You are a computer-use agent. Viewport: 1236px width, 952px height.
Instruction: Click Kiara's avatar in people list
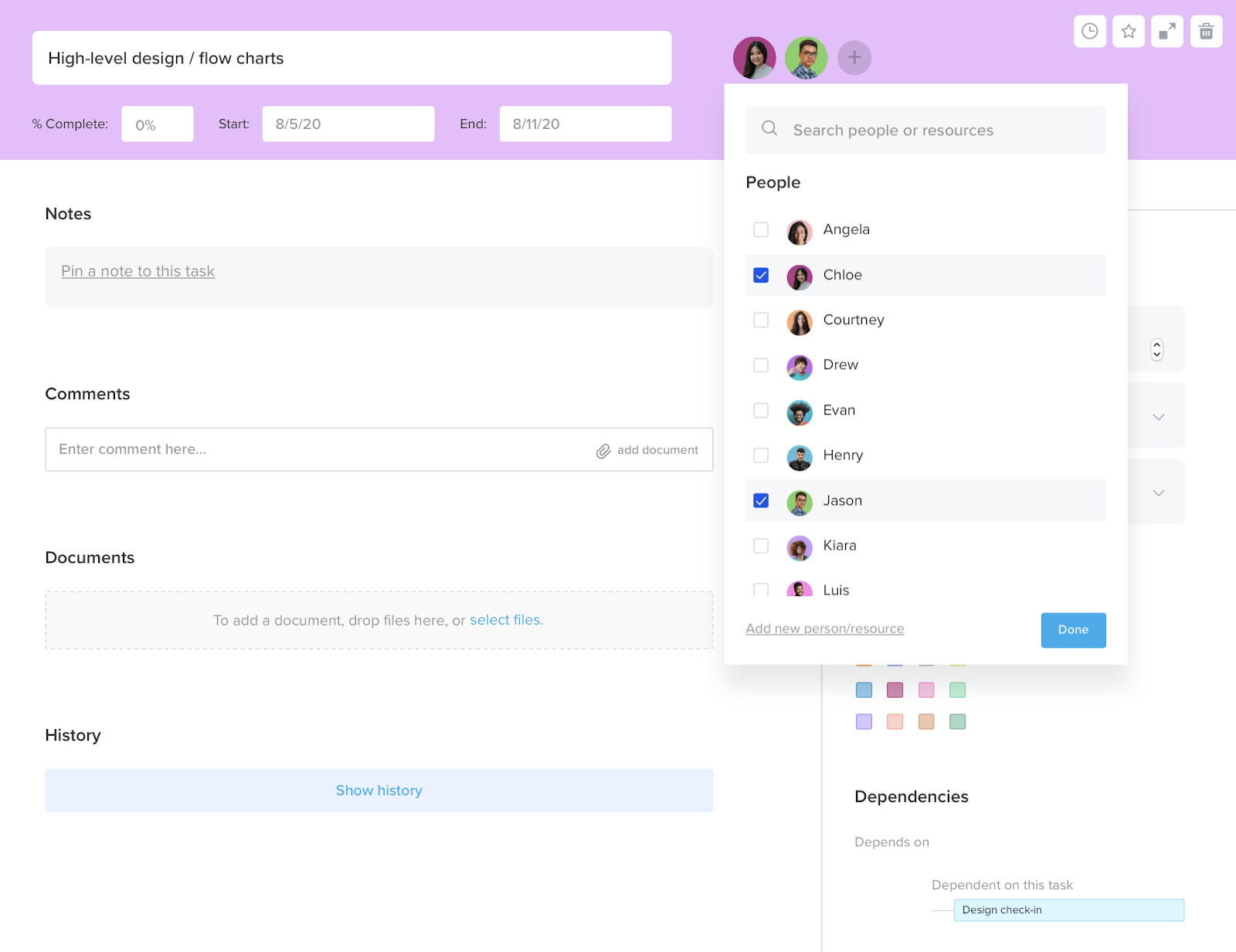click(800, 547)
